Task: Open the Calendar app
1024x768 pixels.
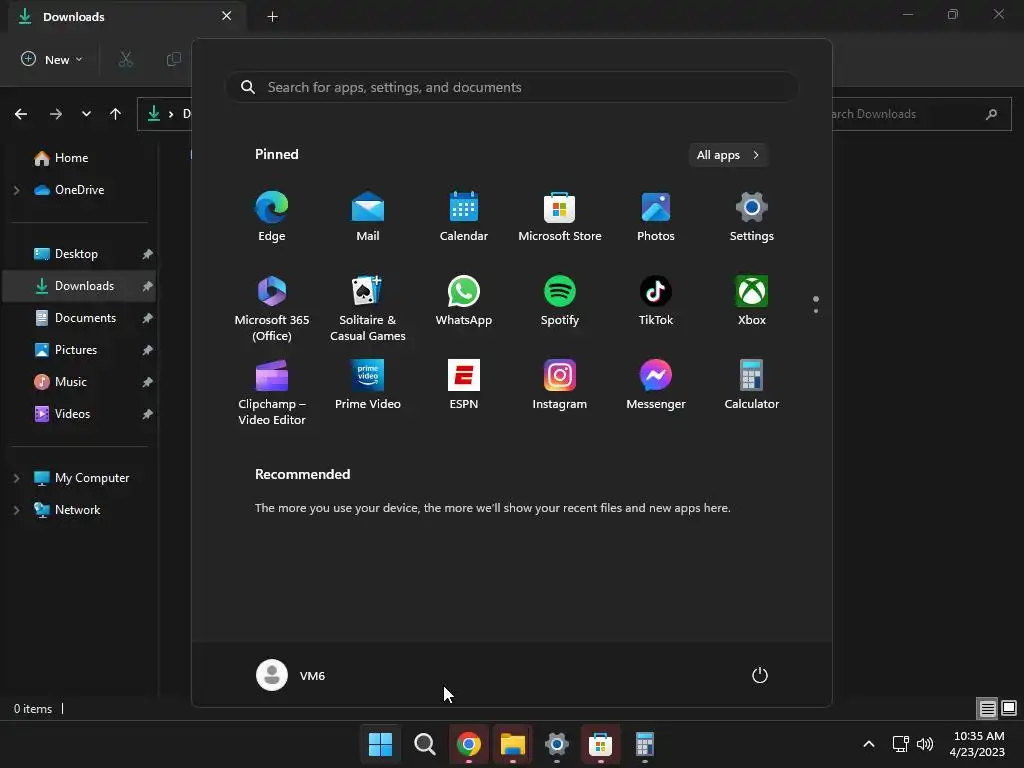Action: [x=464, y=217]
